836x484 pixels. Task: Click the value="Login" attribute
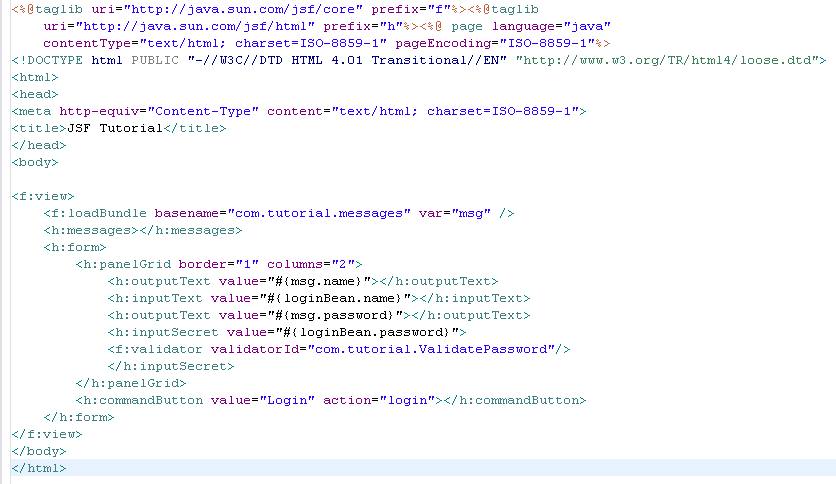point(263,401)
